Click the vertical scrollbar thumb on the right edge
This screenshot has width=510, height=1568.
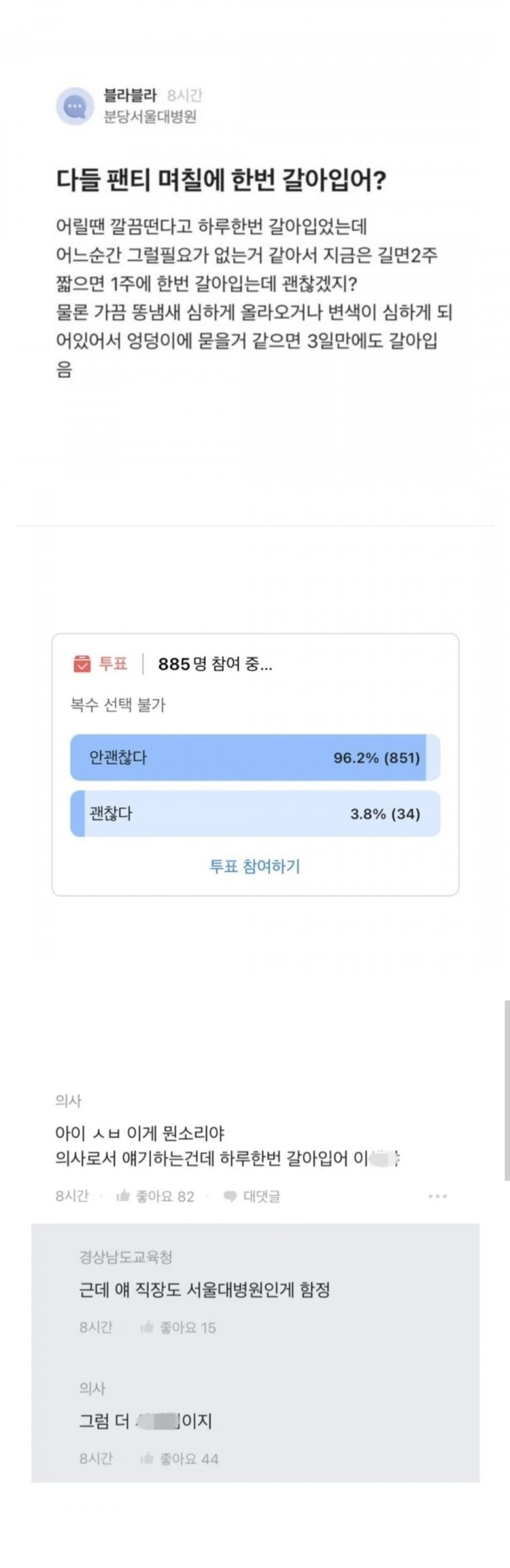tap(507, 1090)
